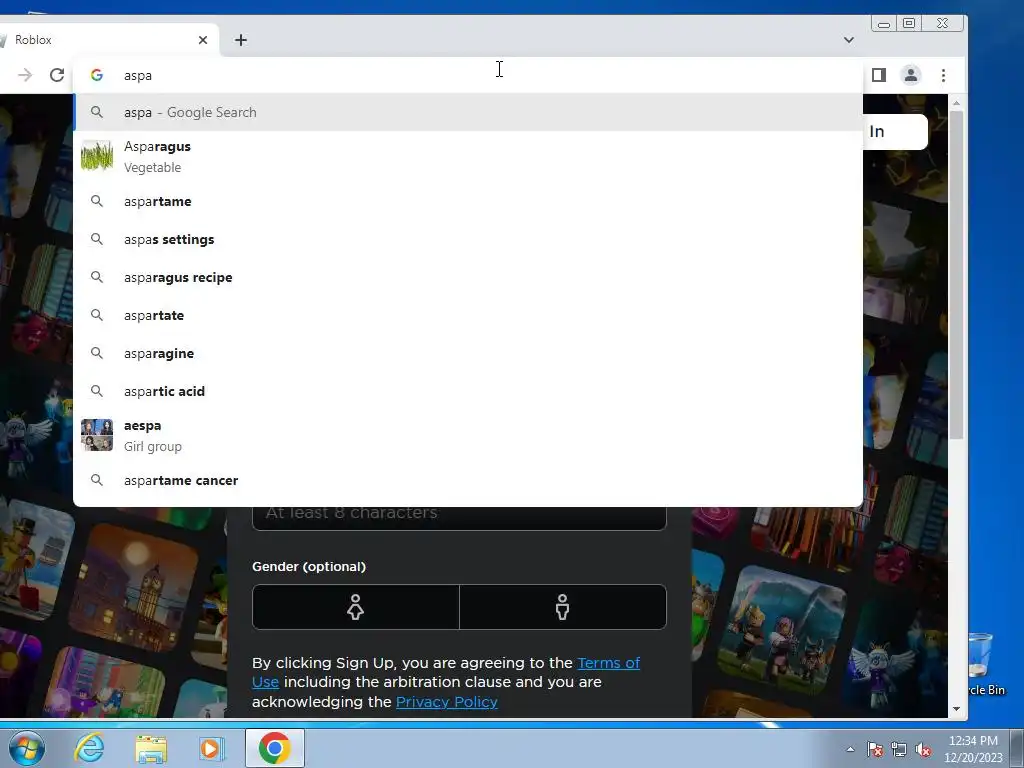Click search icon beside 'aspartic acid'
This screenshot has height=768, width=1024.
(x=97, y=391)
